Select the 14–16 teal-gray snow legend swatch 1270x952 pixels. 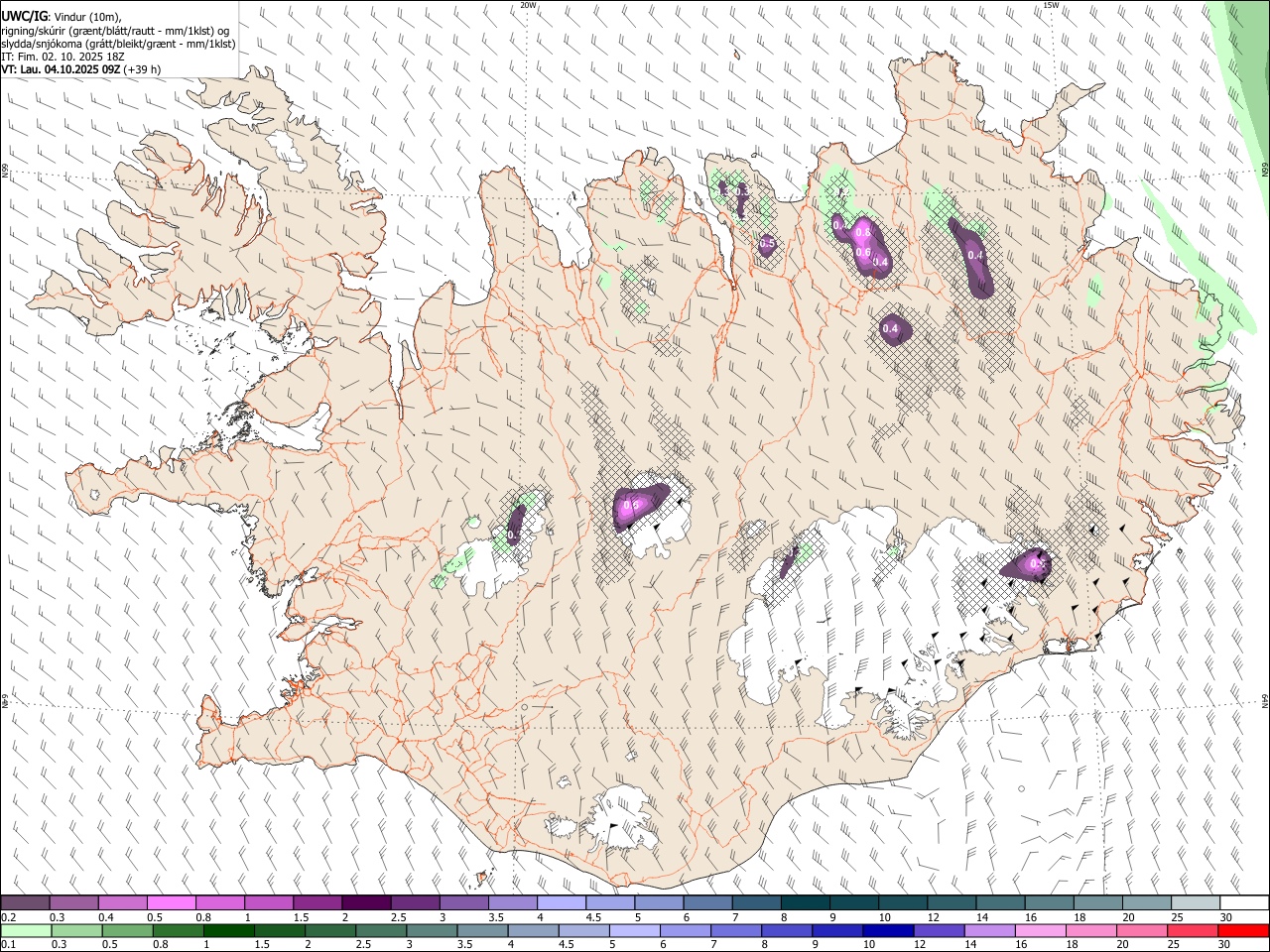coord(1000,902)
